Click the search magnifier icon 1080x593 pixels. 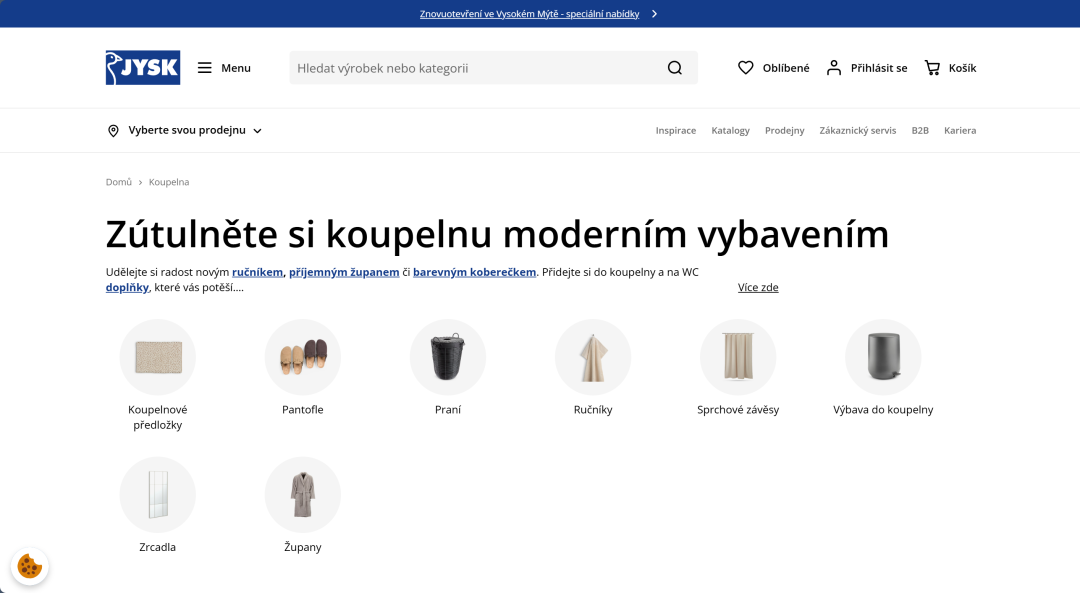click(x=675, y=68)
